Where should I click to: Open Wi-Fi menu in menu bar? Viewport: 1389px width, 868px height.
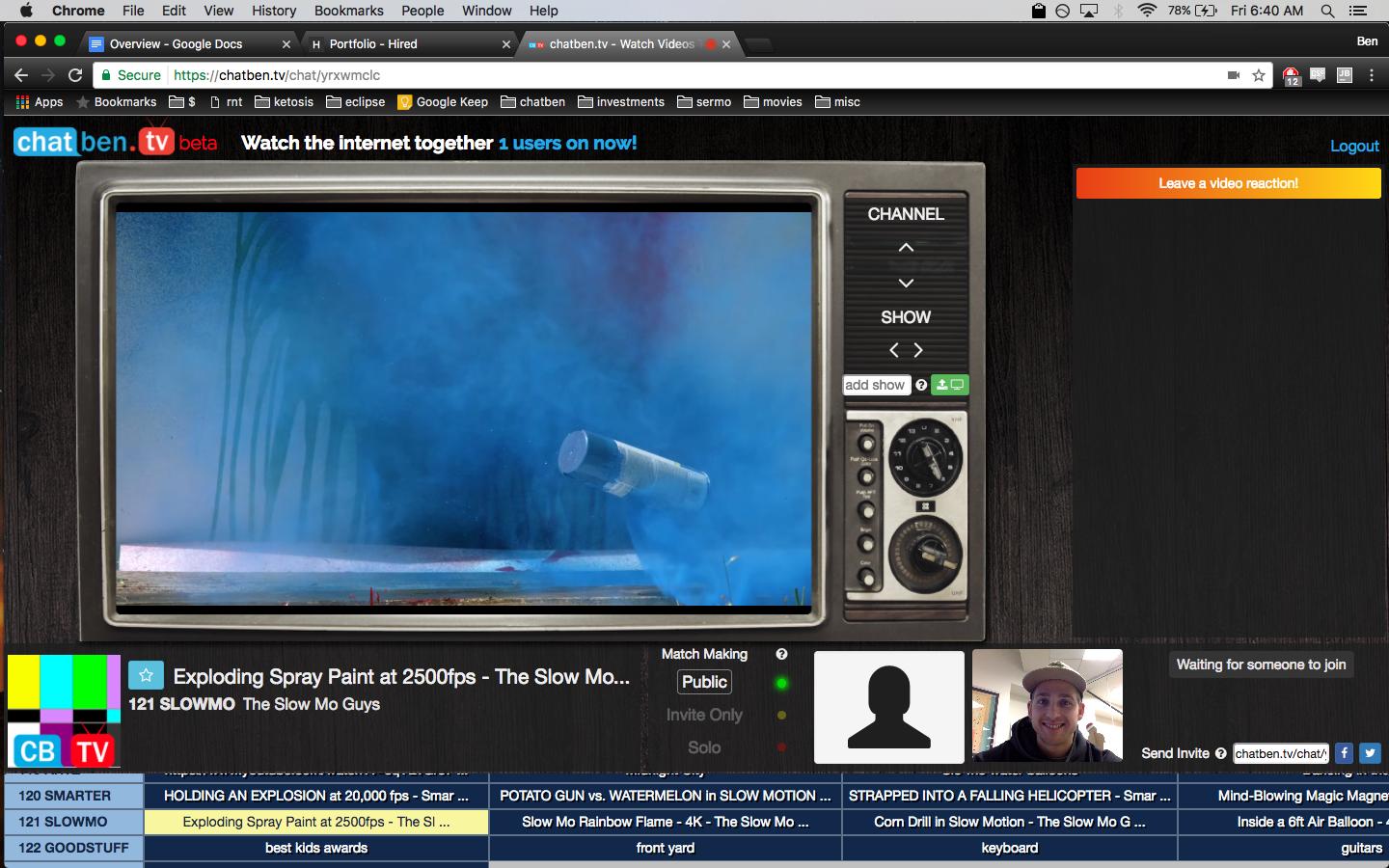tap(1147, 11)
